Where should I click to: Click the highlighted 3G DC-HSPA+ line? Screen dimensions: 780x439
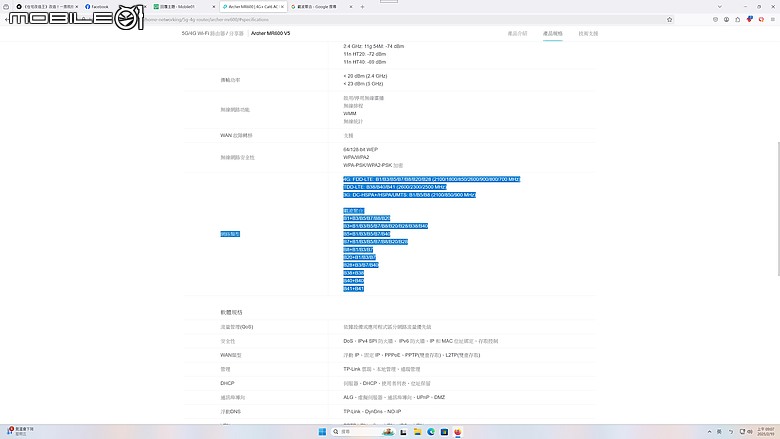pos(409,195)
